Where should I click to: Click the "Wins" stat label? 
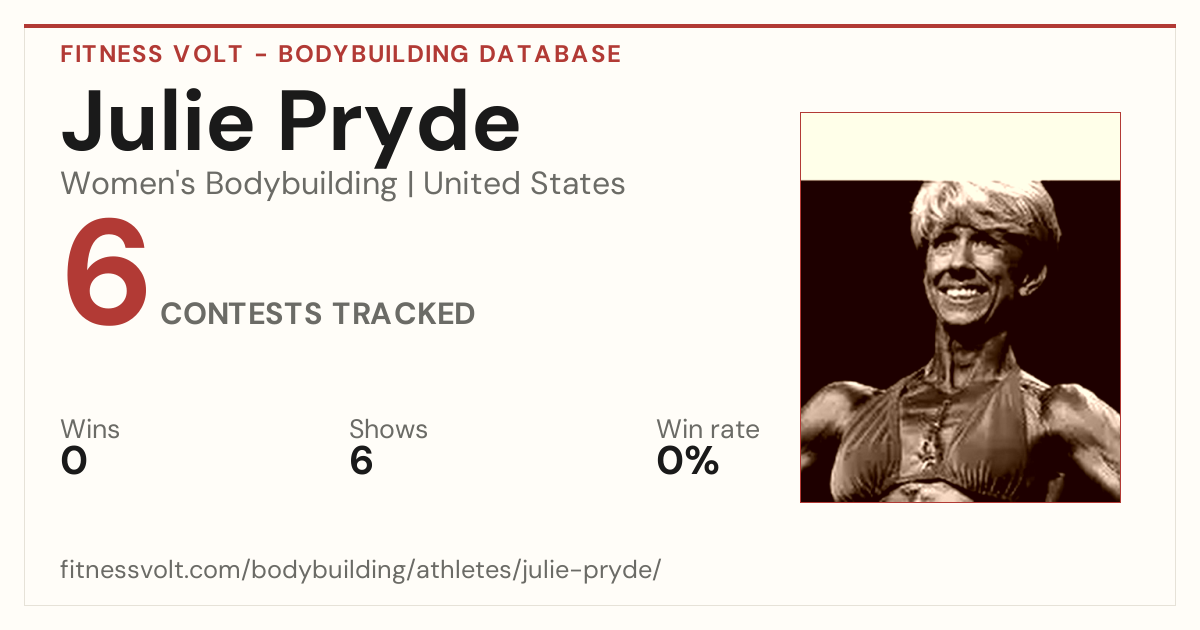pos(90,429)
